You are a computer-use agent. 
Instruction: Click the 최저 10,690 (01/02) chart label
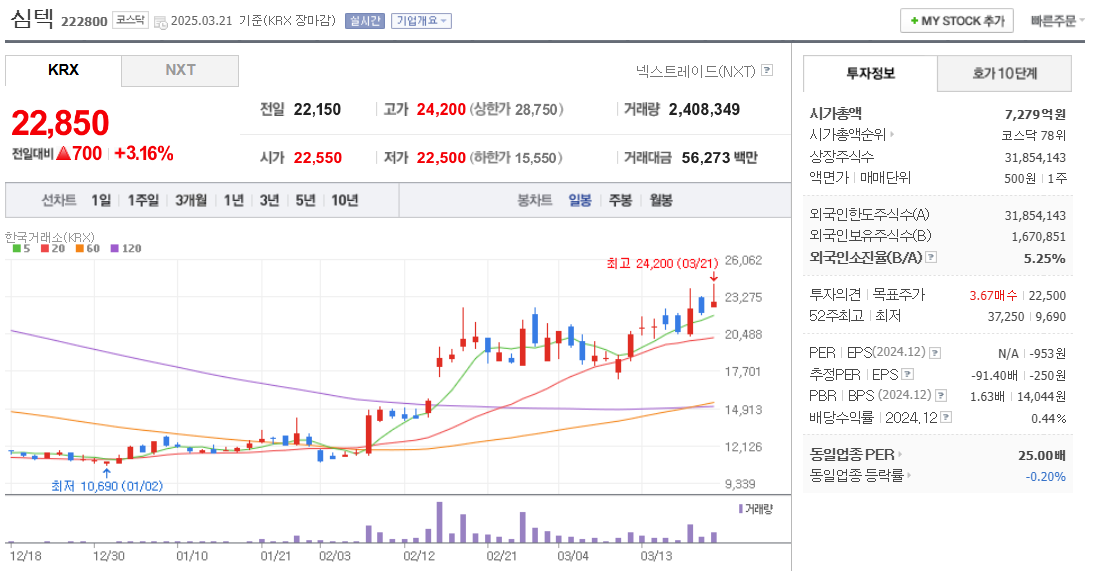click(107, 486)
